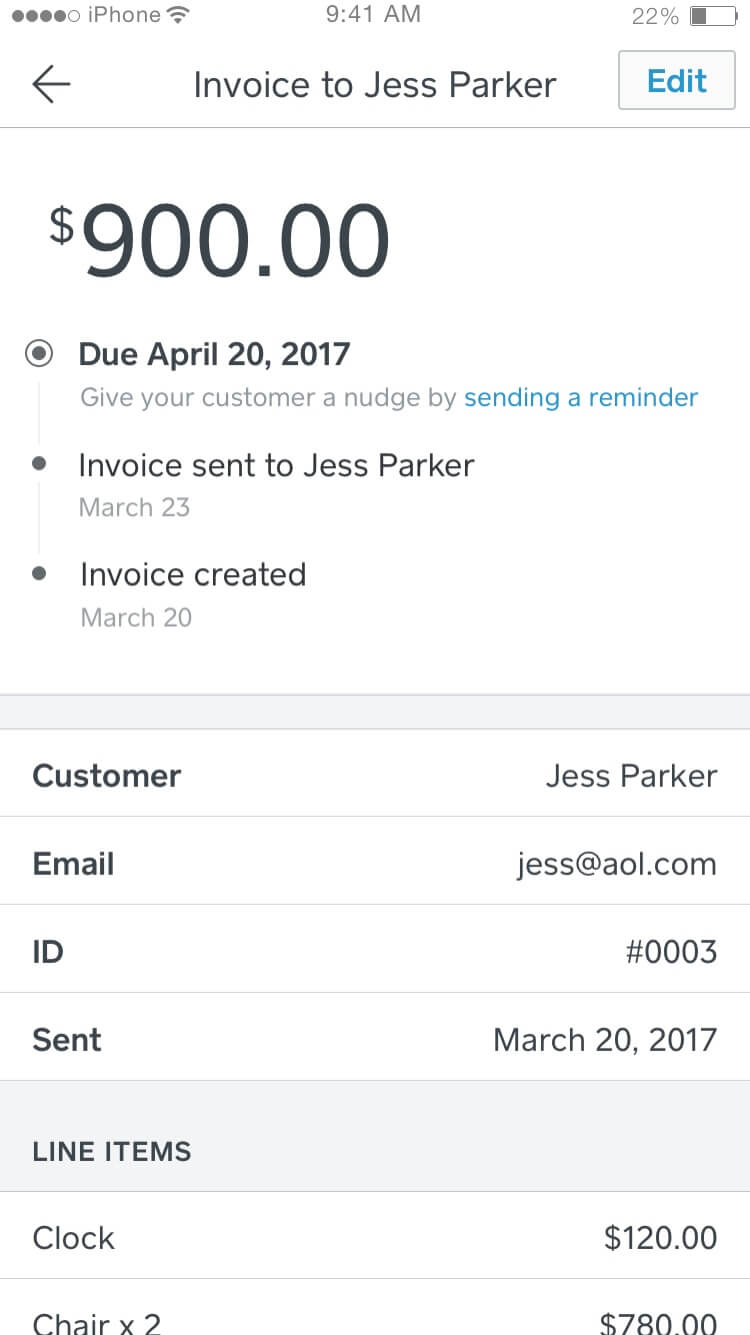This screenshot has width=750, height=1335.
Task: Tap the Invoice to Jess Parker title
Action: [x=374, y=84]
